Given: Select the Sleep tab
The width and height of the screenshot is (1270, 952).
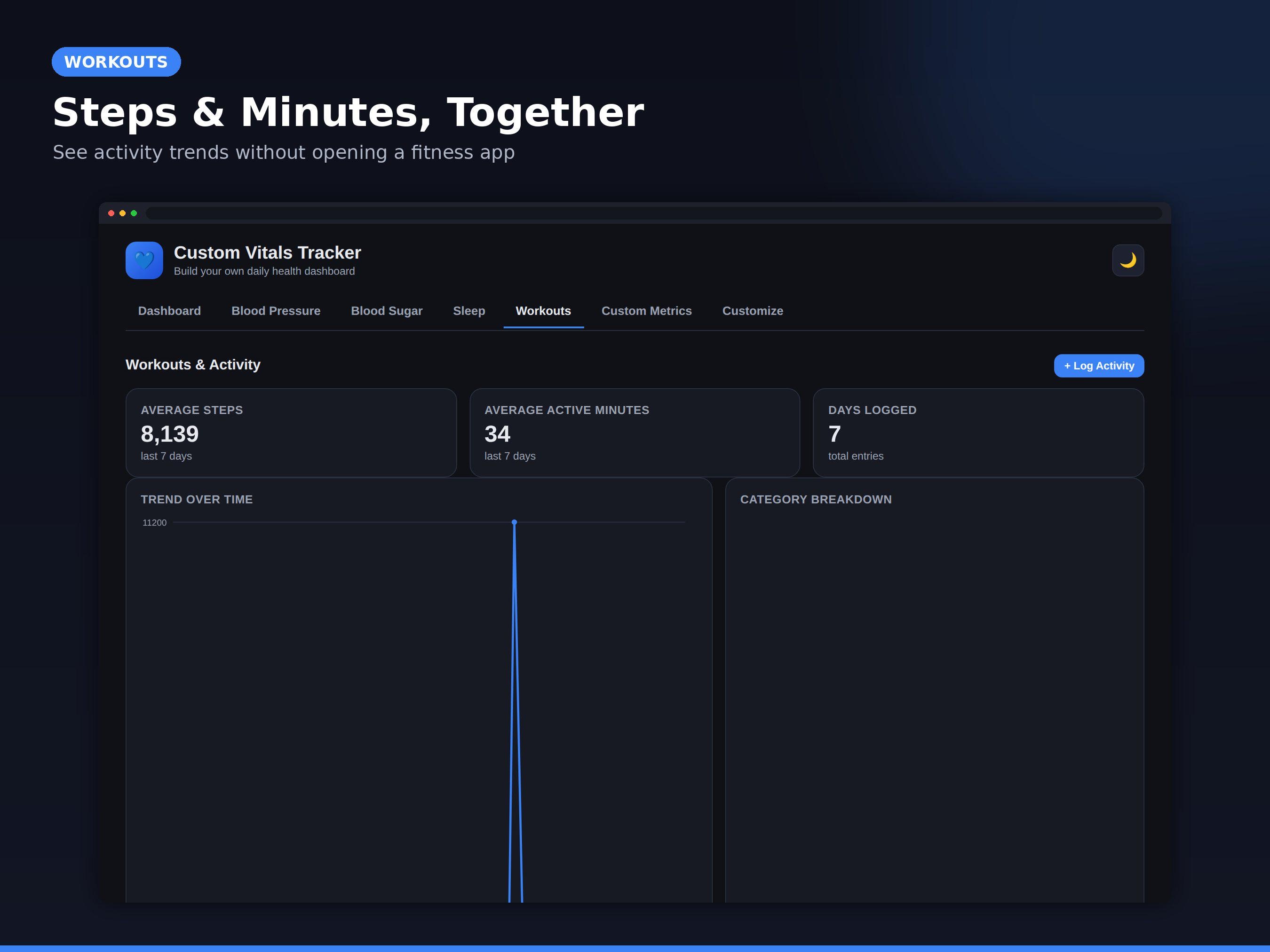Looking at the screenshot, I should tap(469, 311).
